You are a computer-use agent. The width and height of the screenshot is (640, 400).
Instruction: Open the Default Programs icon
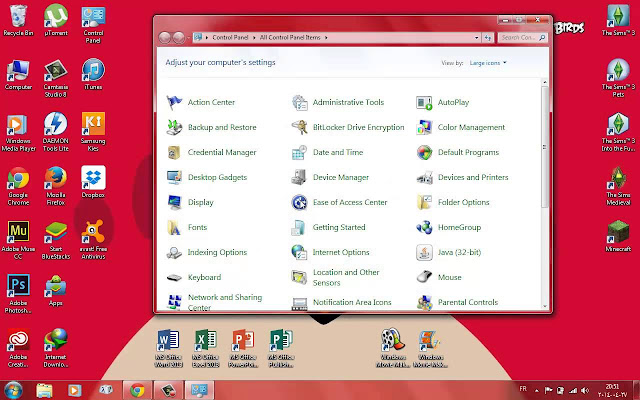424,152
